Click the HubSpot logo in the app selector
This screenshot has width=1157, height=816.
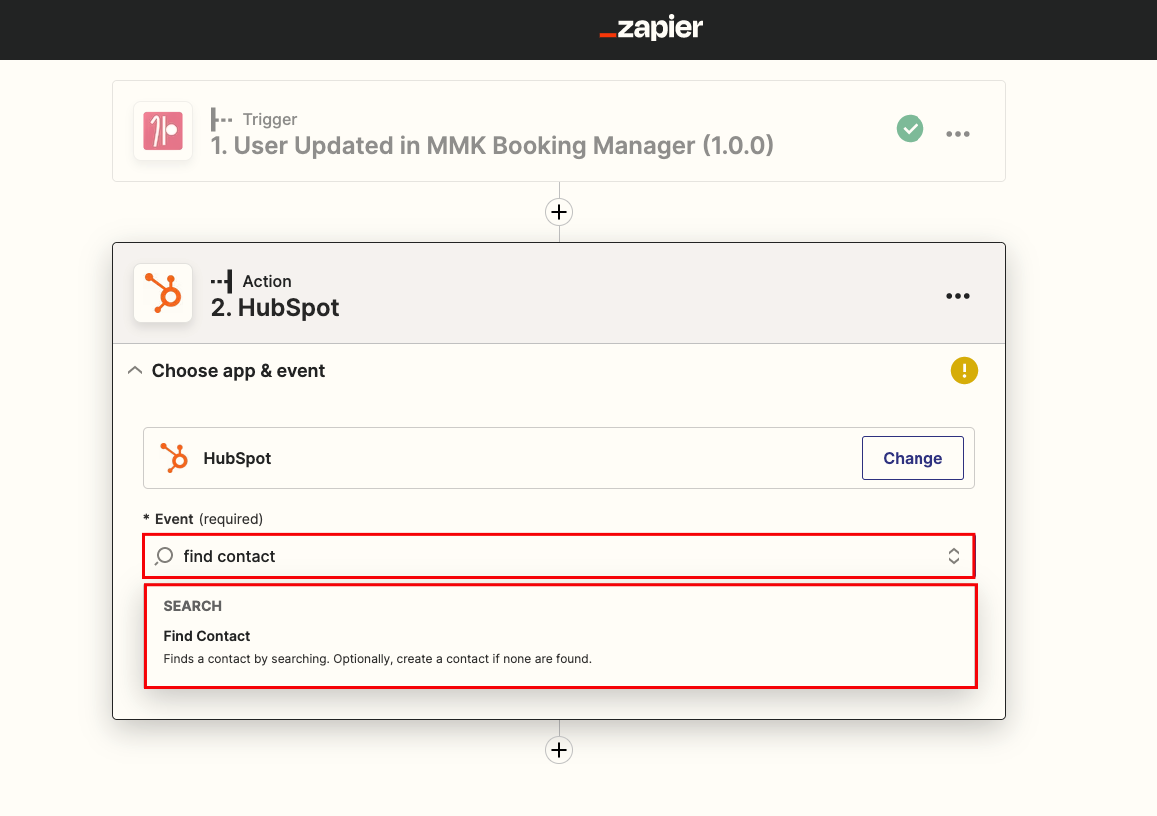pos(175,458)
